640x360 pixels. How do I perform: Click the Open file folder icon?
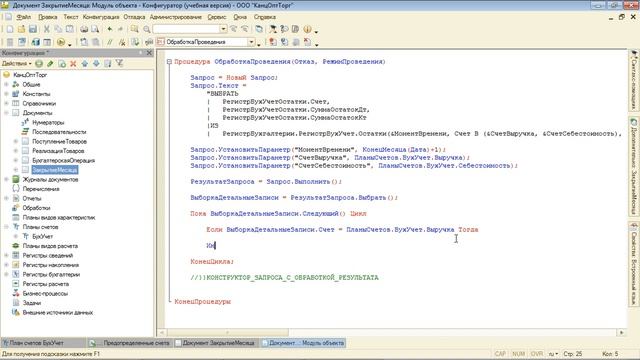tap(21, 29)
